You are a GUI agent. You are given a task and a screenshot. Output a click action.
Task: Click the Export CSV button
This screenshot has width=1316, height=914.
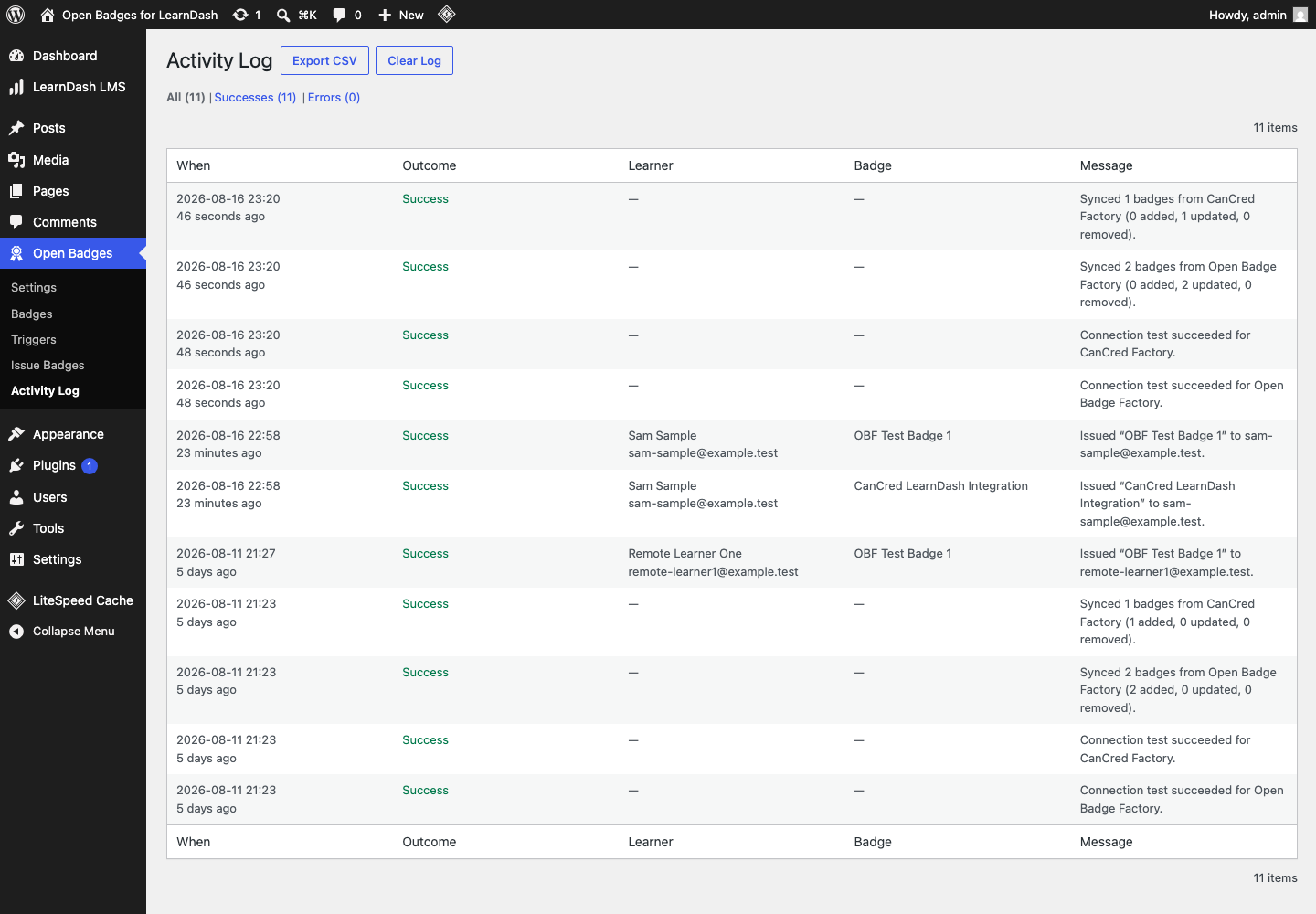click(324, 60)
